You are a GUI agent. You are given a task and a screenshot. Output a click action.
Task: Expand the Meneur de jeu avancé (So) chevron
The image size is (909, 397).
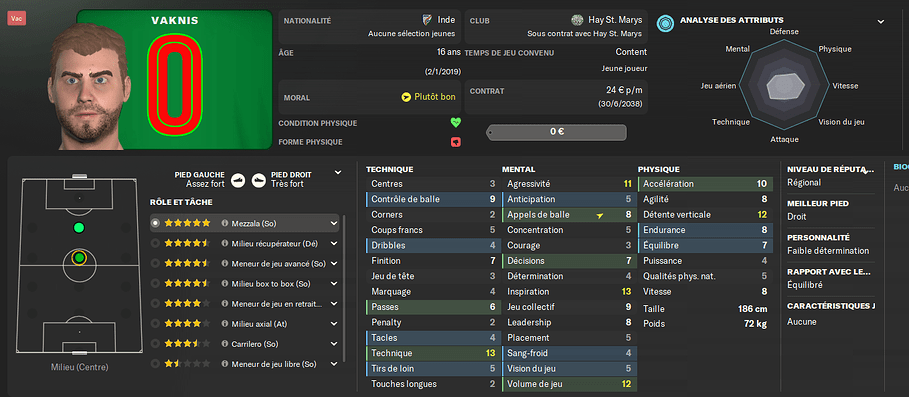pos(334,264)
